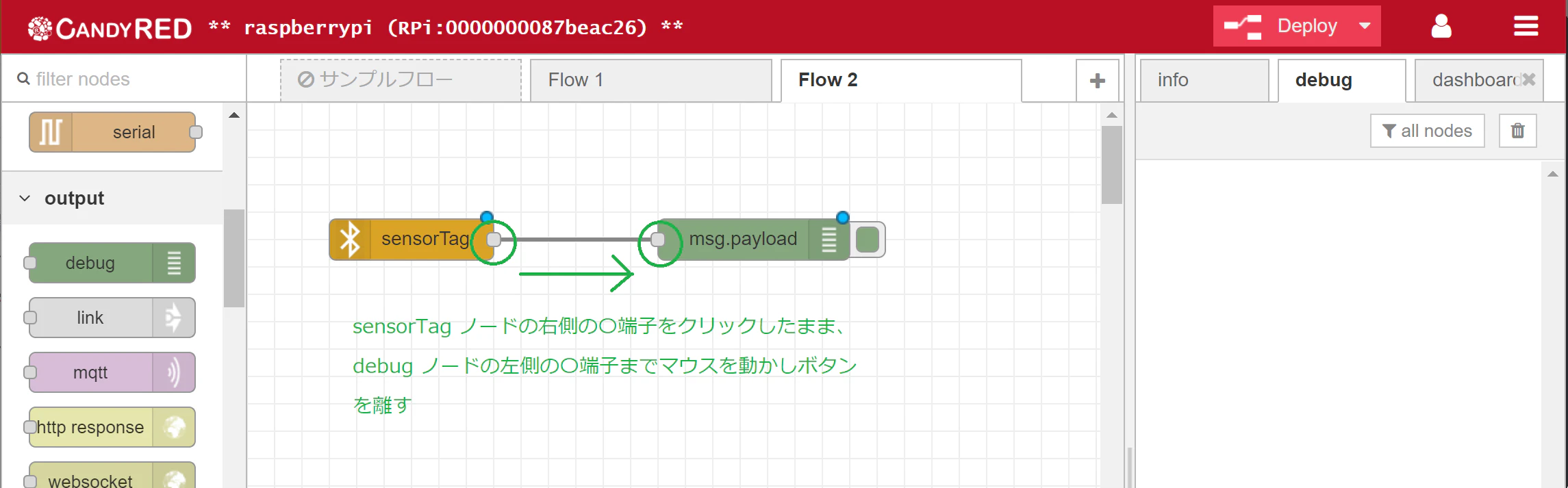Switch to the info sidebar tab
The width and height of the screenshot is (1568, 488).
tap(1204, 81)
